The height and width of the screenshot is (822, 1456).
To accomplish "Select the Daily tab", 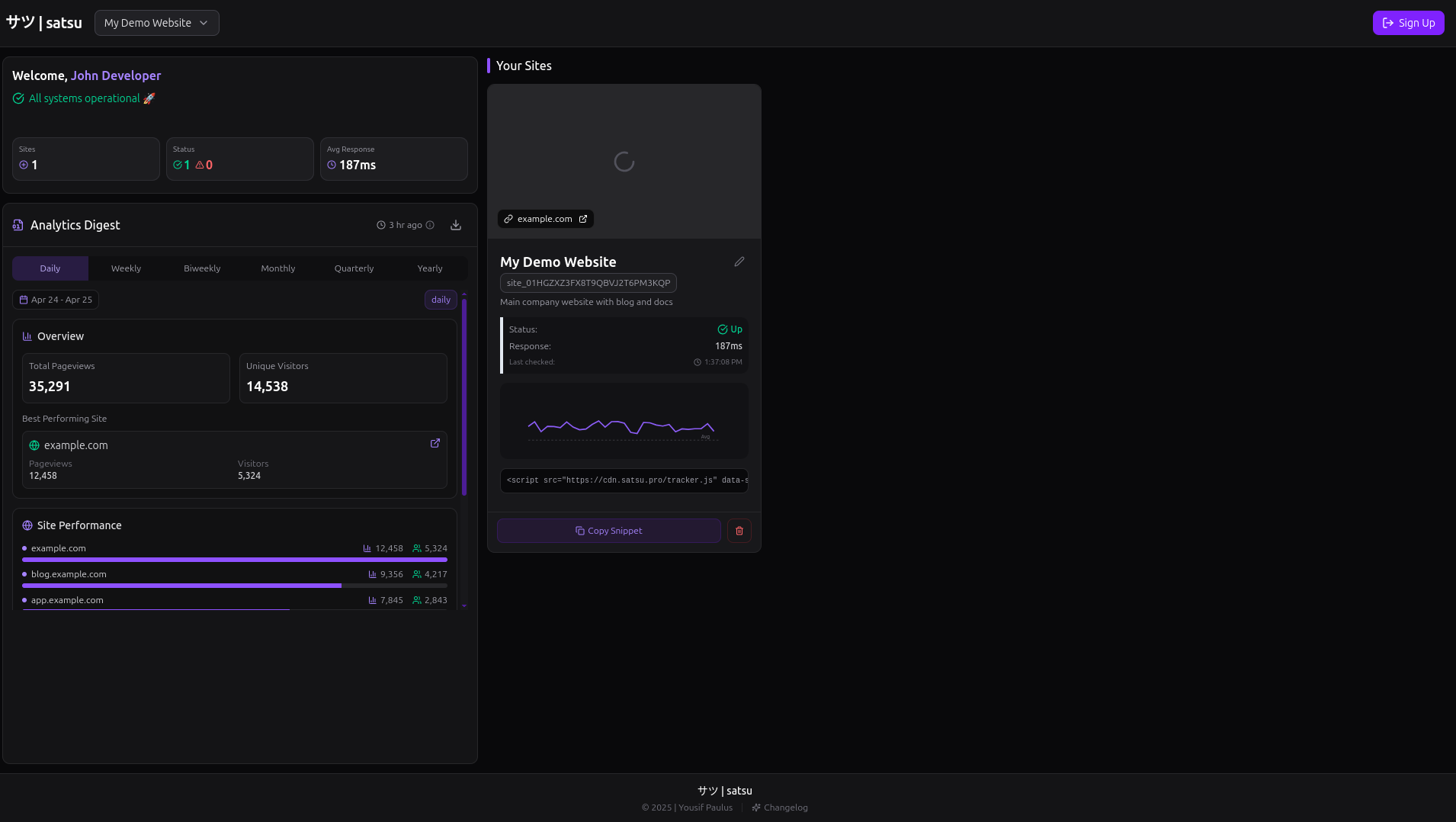I will 50,268.
